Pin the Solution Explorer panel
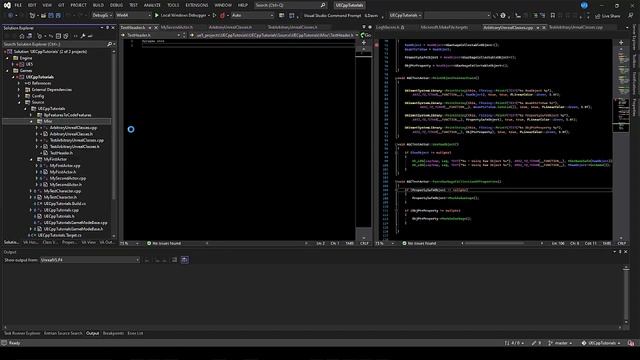Image resolution: width=640 pixels, height=360 pixels. (x=107, y=28)
